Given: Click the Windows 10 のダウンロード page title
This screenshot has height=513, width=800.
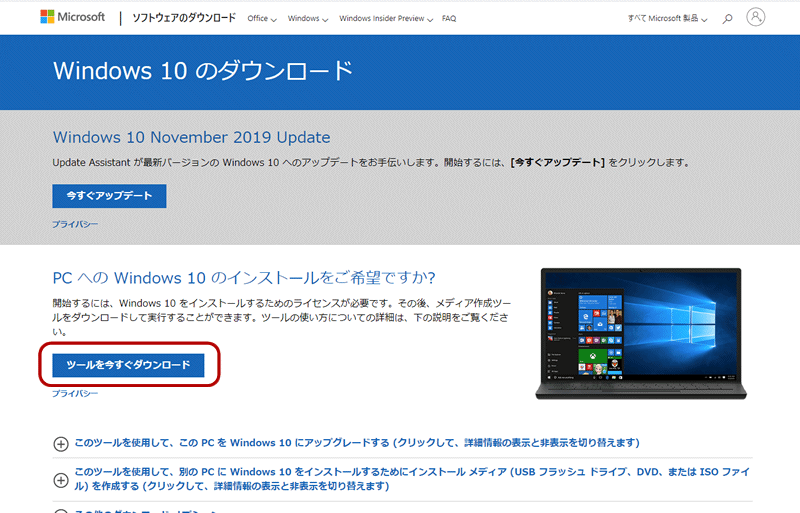Looking at the screenshot, I should [203, 70].
